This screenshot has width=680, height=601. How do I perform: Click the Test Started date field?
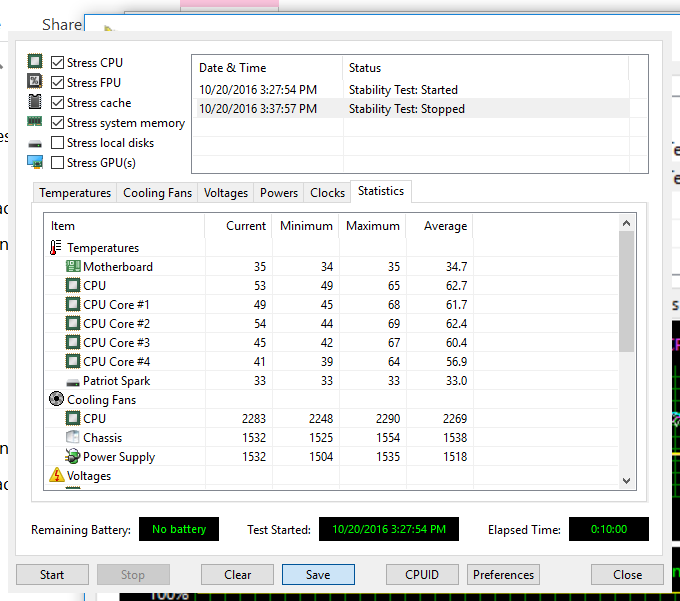point(389,529)
